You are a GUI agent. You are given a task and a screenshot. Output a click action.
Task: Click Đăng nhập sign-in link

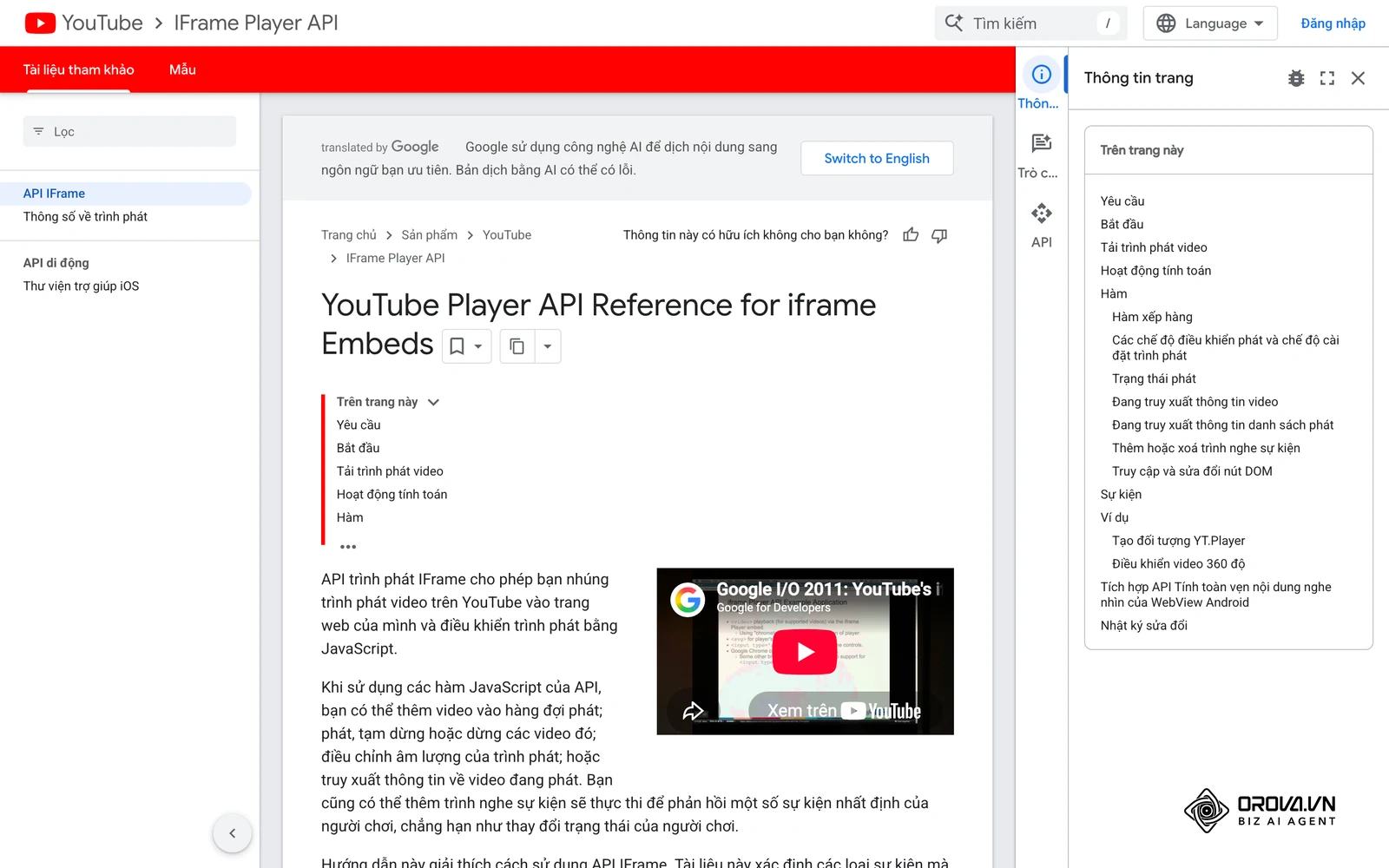click(x=1333, y=23)
